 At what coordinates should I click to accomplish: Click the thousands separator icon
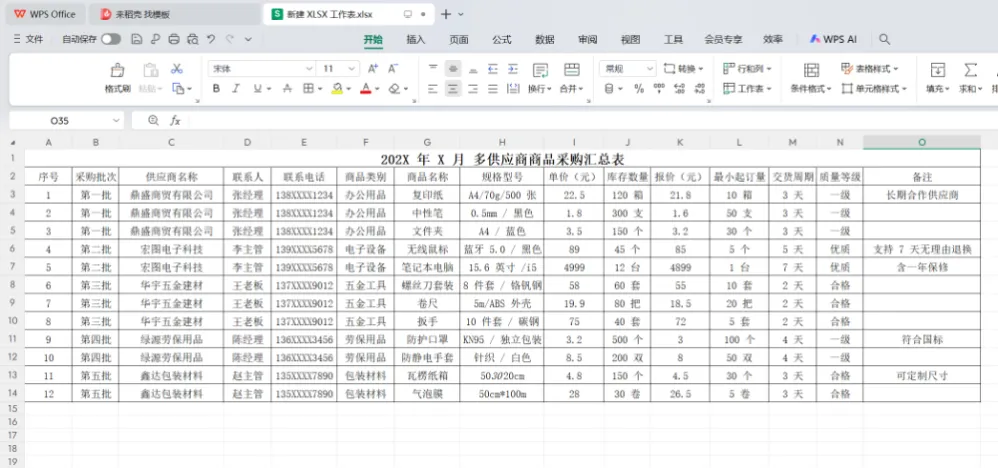click(x=659, y=89)
